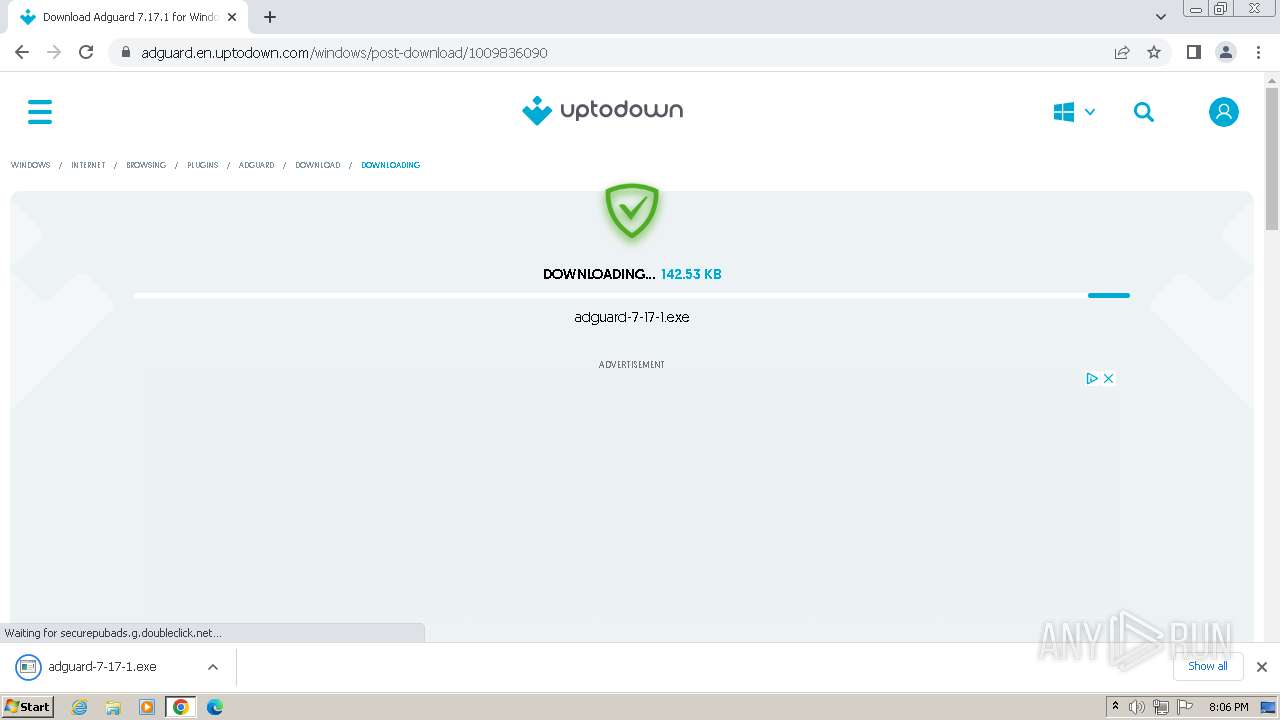Click the taskbar clock showing 8:06 PM

(x=1229, y=707)
